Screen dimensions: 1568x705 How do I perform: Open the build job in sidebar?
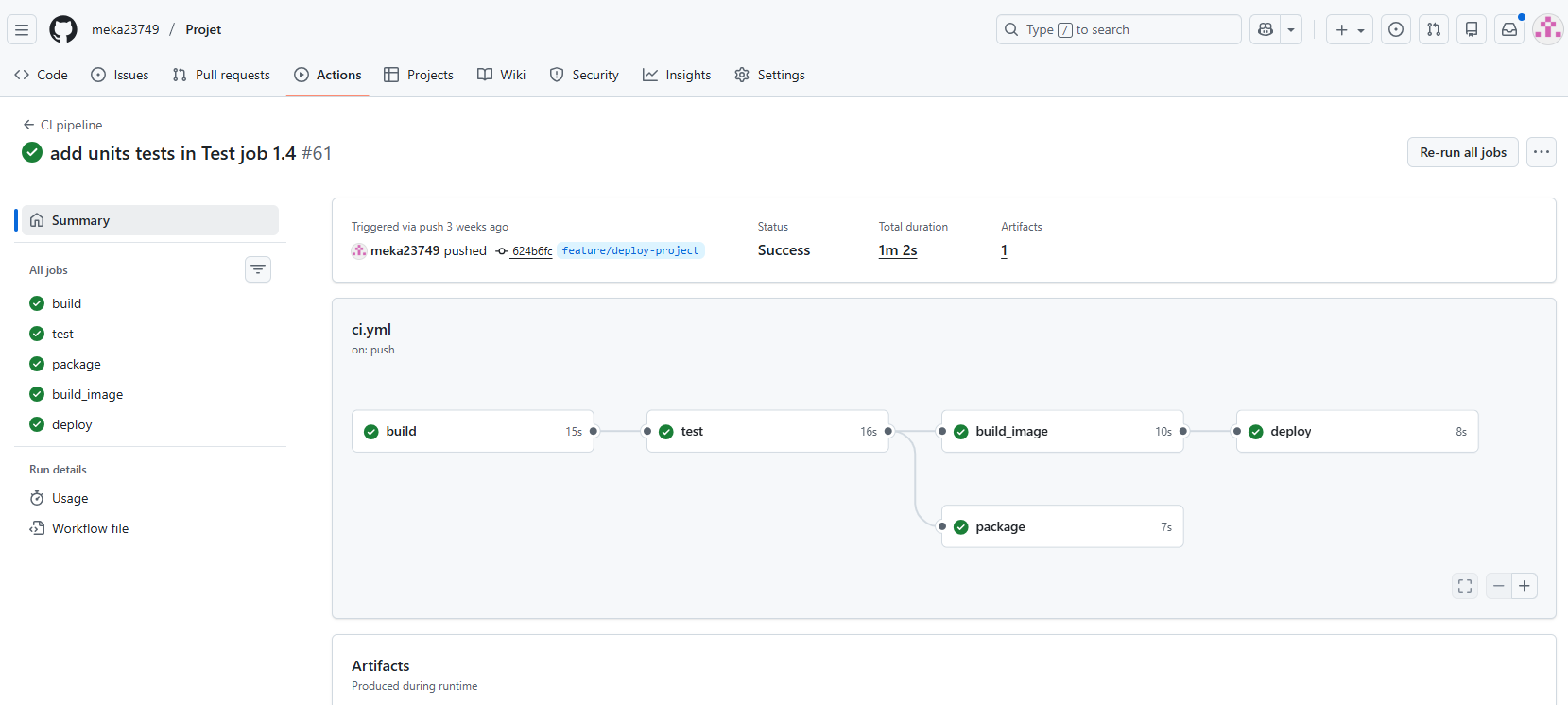point(150,303)
